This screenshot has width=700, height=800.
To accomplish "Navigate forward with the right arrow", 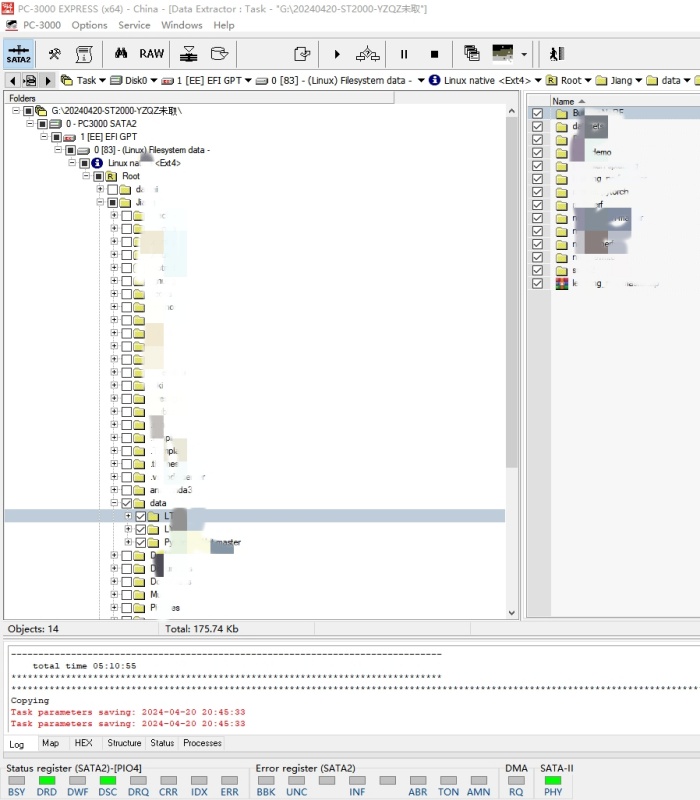I will click(47, 81).
